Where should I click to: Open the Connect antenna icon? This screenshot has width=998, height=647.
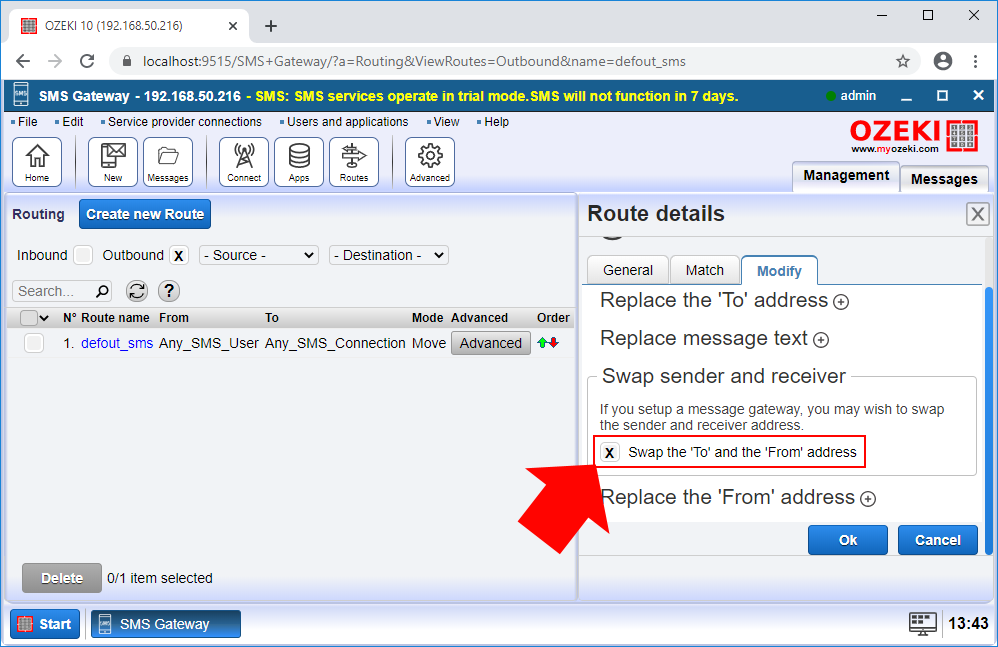244,162
